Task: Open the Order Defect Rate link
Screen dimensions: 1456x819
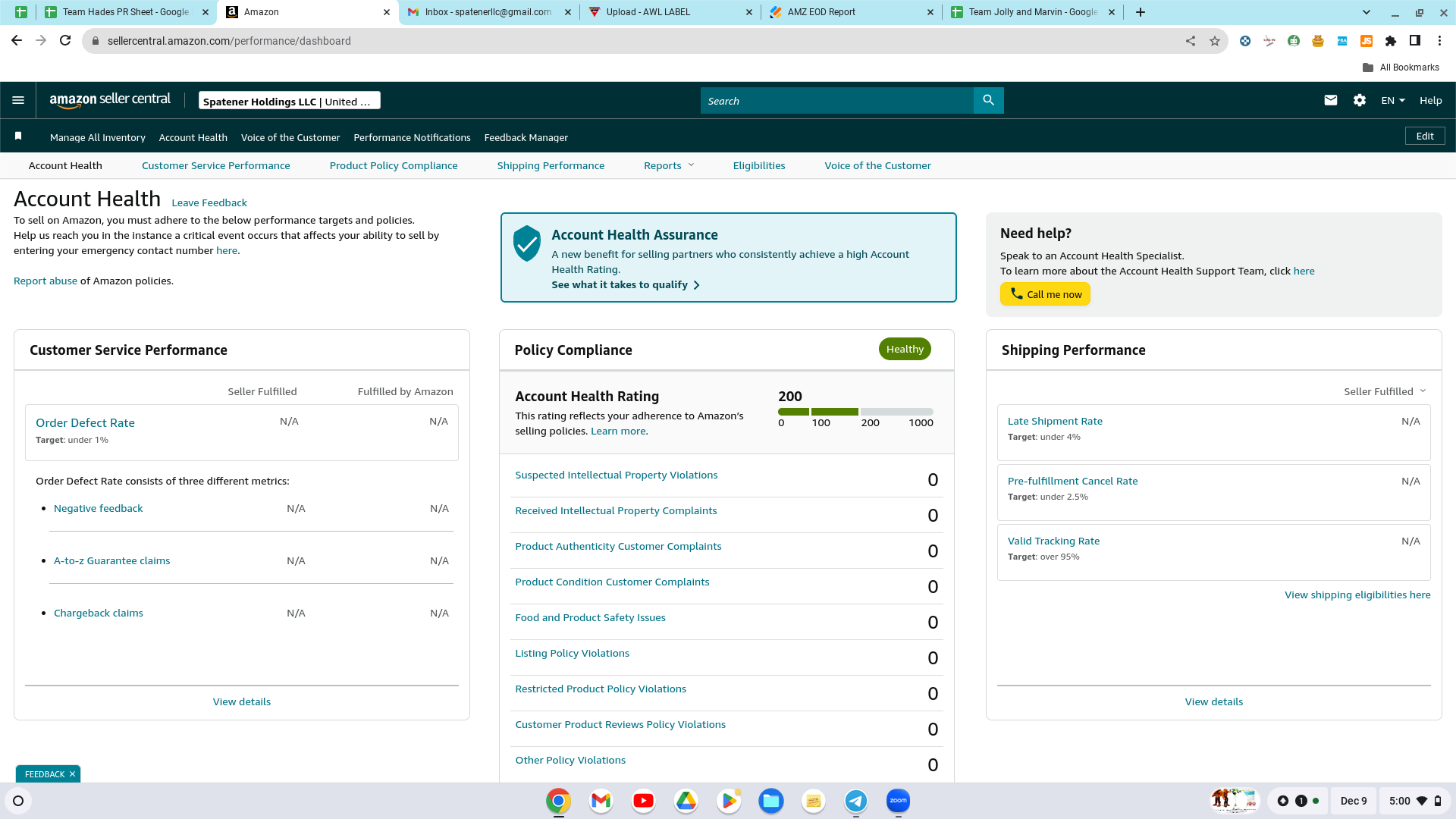Action: 85,422
